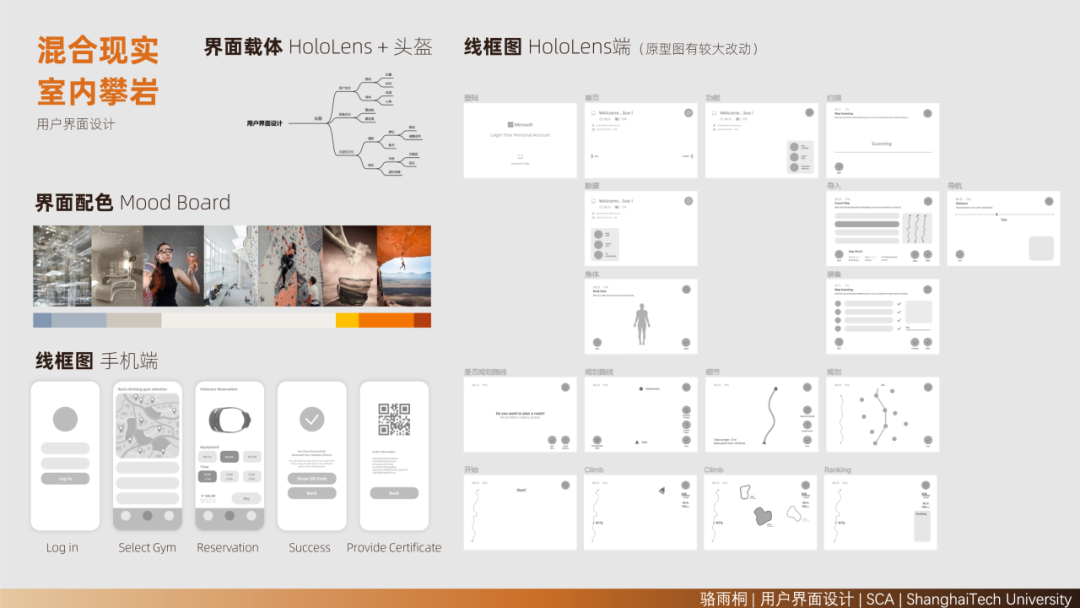
Task: Click the confirm check circle in the 身体 wireframe
Action: click(x=686, y=342)
